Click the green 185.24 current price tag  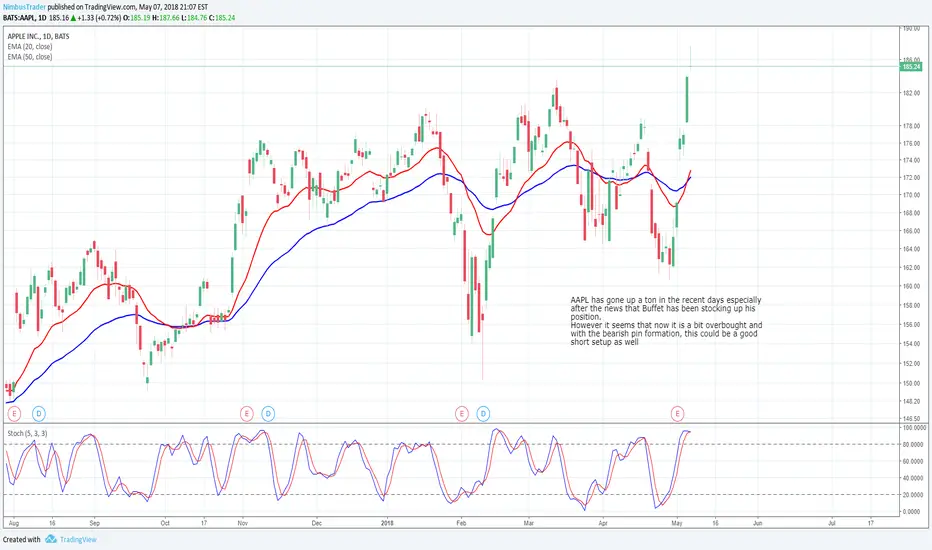(911, 67)
